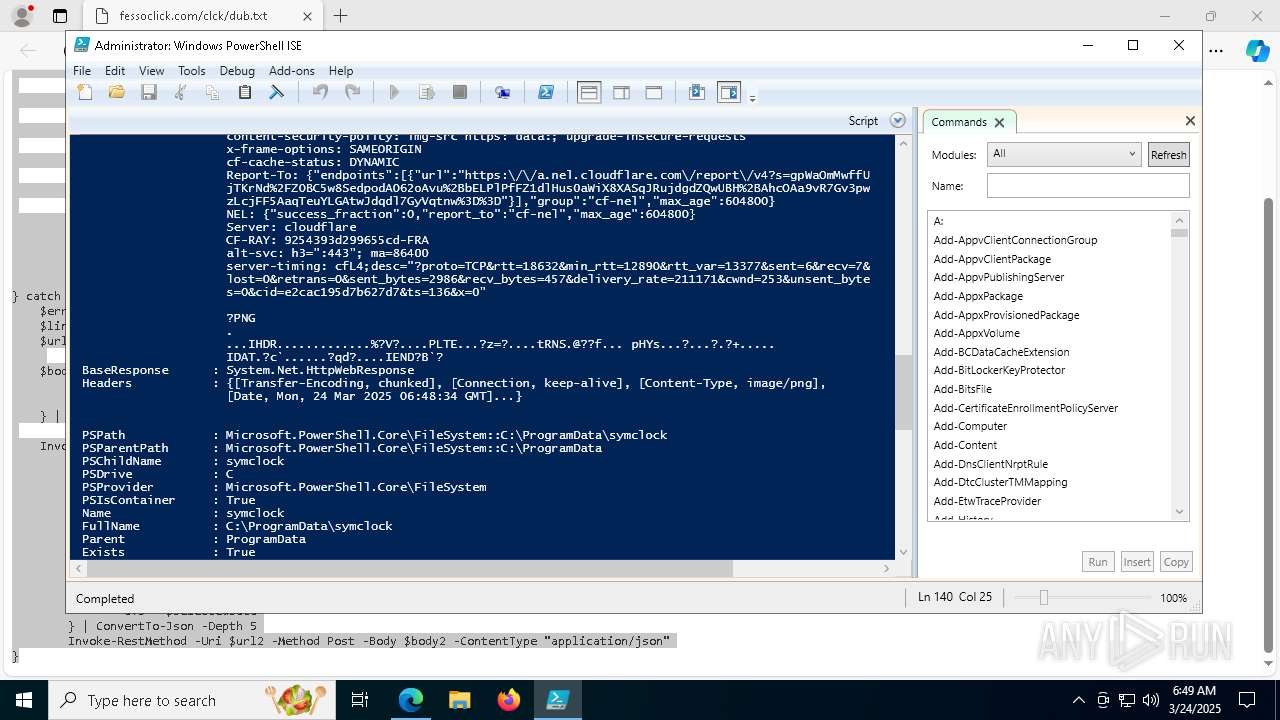The height and width of the screenshot is (720, 1280).
Task: Click the Copy button in Commands pane
Action: click(x=1176, y=562)
